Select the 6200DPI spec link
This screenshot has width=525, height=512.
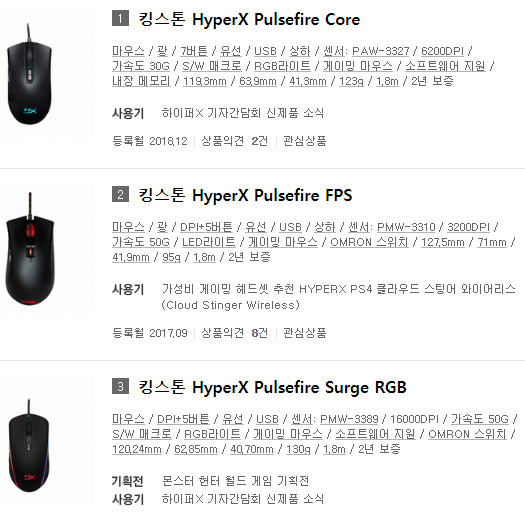click(x=442, y=51)
